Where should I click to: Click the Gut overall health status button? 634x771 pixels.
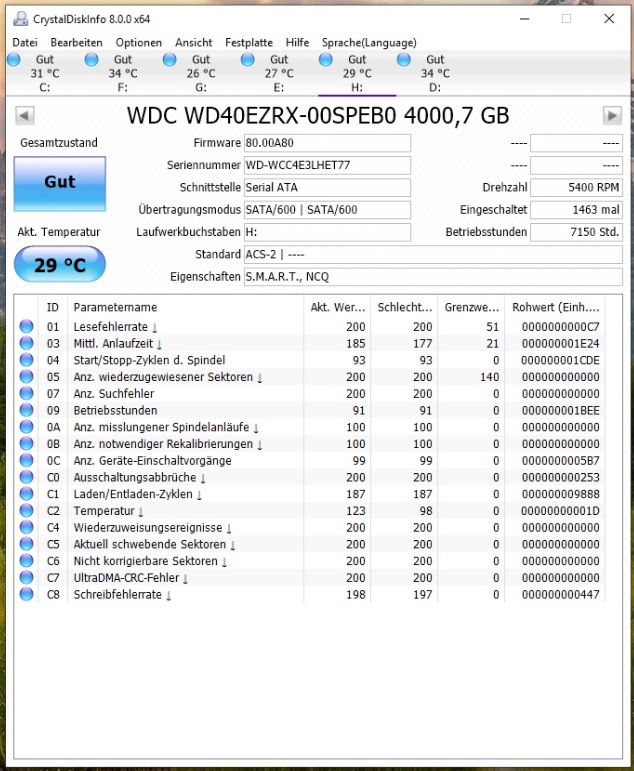(x=60, y=184)
